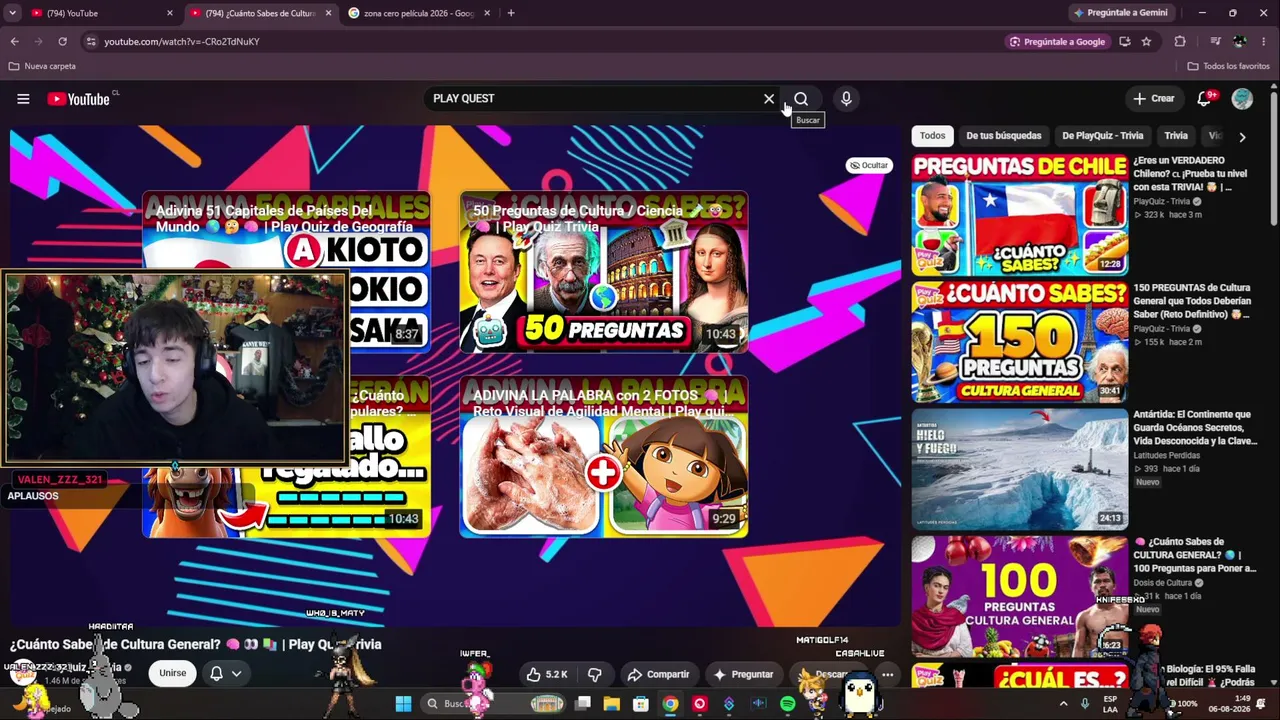Open YouTube notifications bell
Image resolution: width=1280 pixels, height=720 pixels.
click(x=1204, y=98)
